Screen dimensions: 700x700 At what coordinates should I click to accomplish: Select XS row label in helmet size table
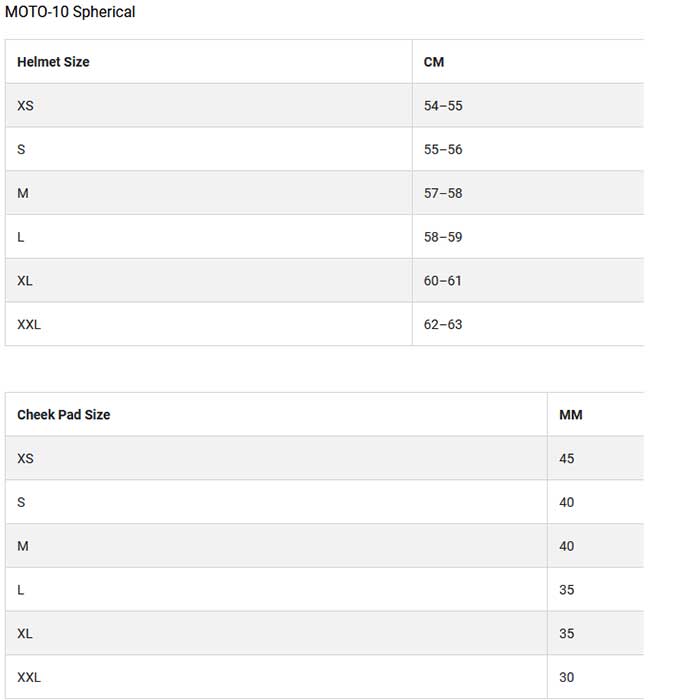coord(25,106)
